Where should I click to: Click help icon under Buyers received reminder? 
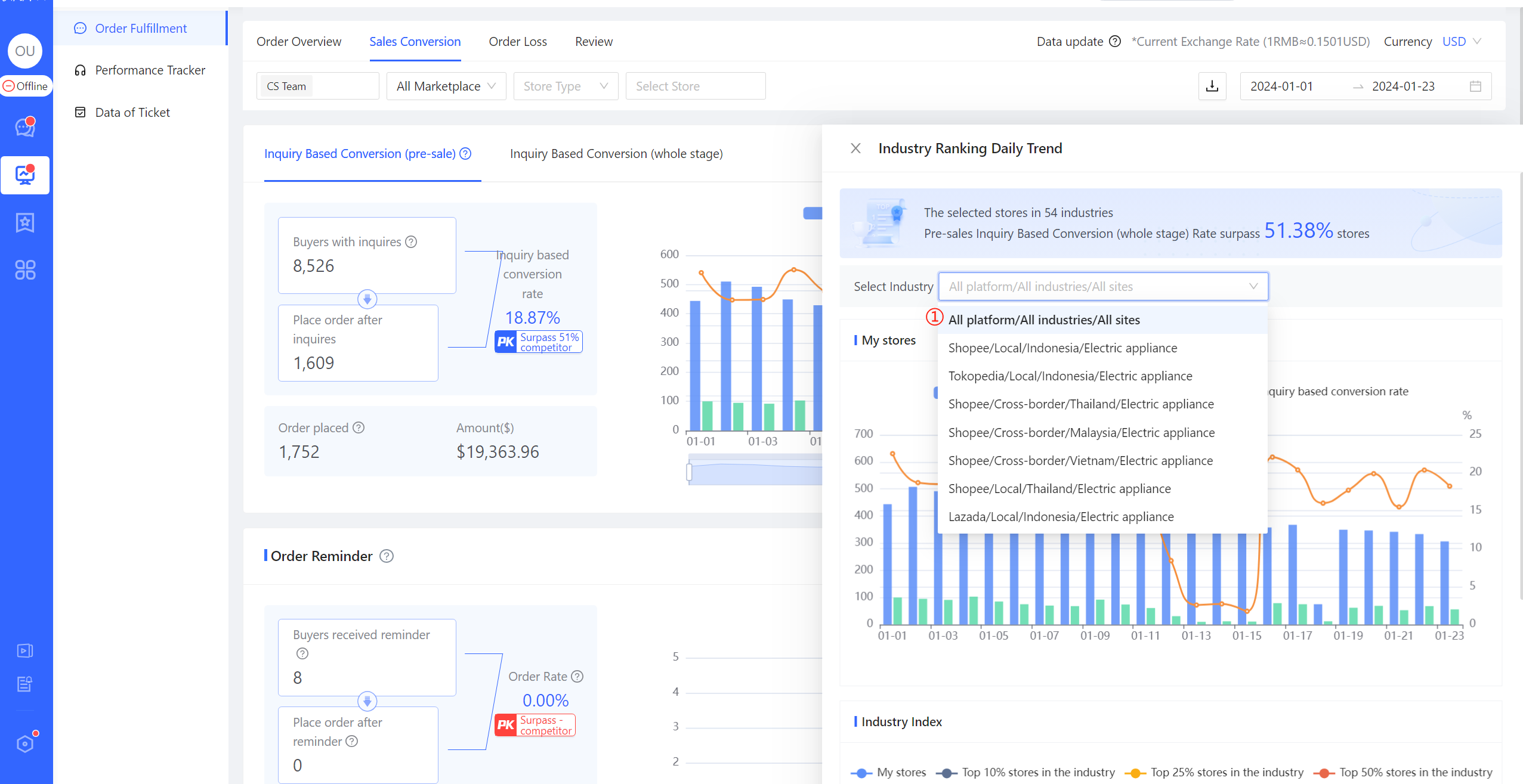point(302,654)
